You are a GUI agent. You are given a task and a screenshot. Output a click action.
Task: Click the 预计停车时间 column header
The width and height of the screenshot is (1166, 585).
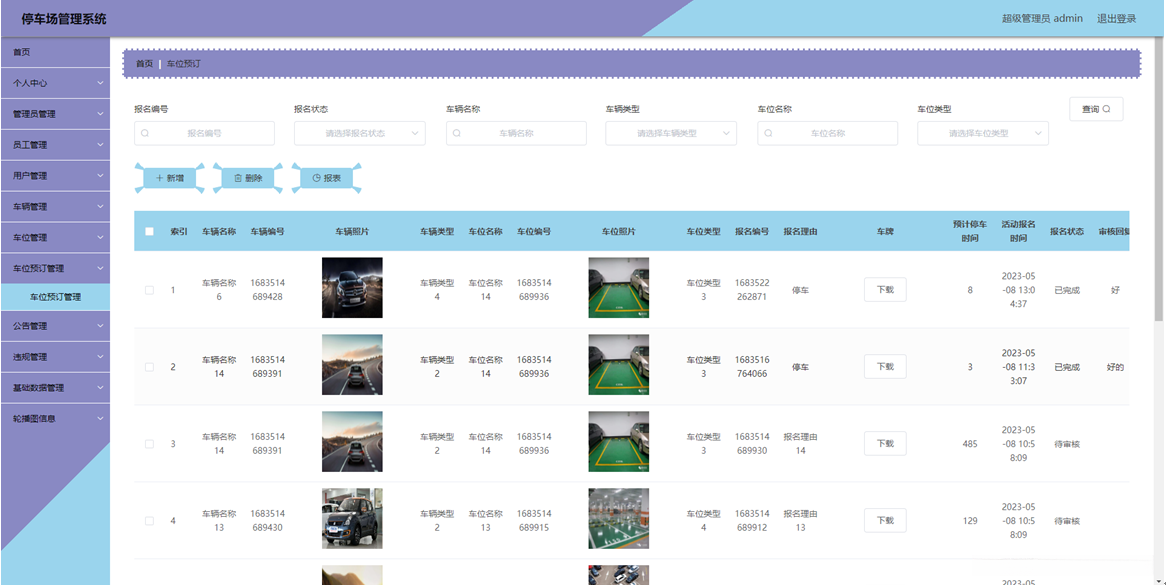click(x=970, y=231)
